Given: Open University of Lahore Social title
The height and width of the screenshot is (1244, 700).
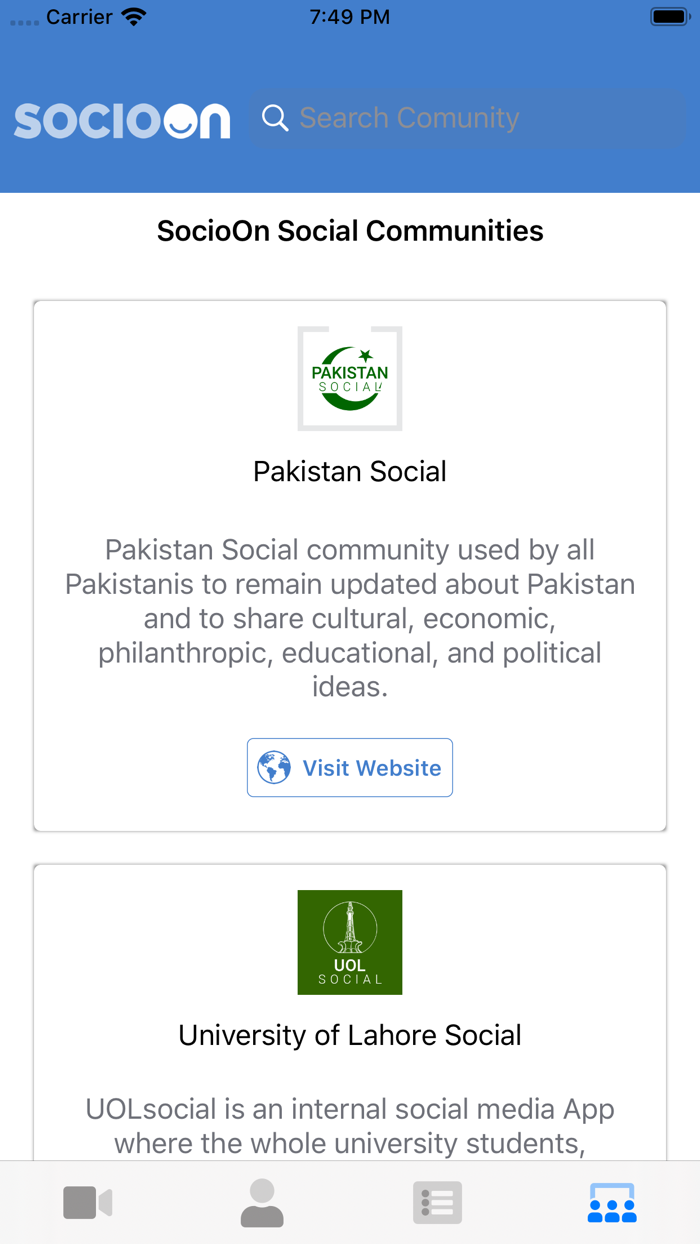Looking at the screenshot, I should point(349,1035).
